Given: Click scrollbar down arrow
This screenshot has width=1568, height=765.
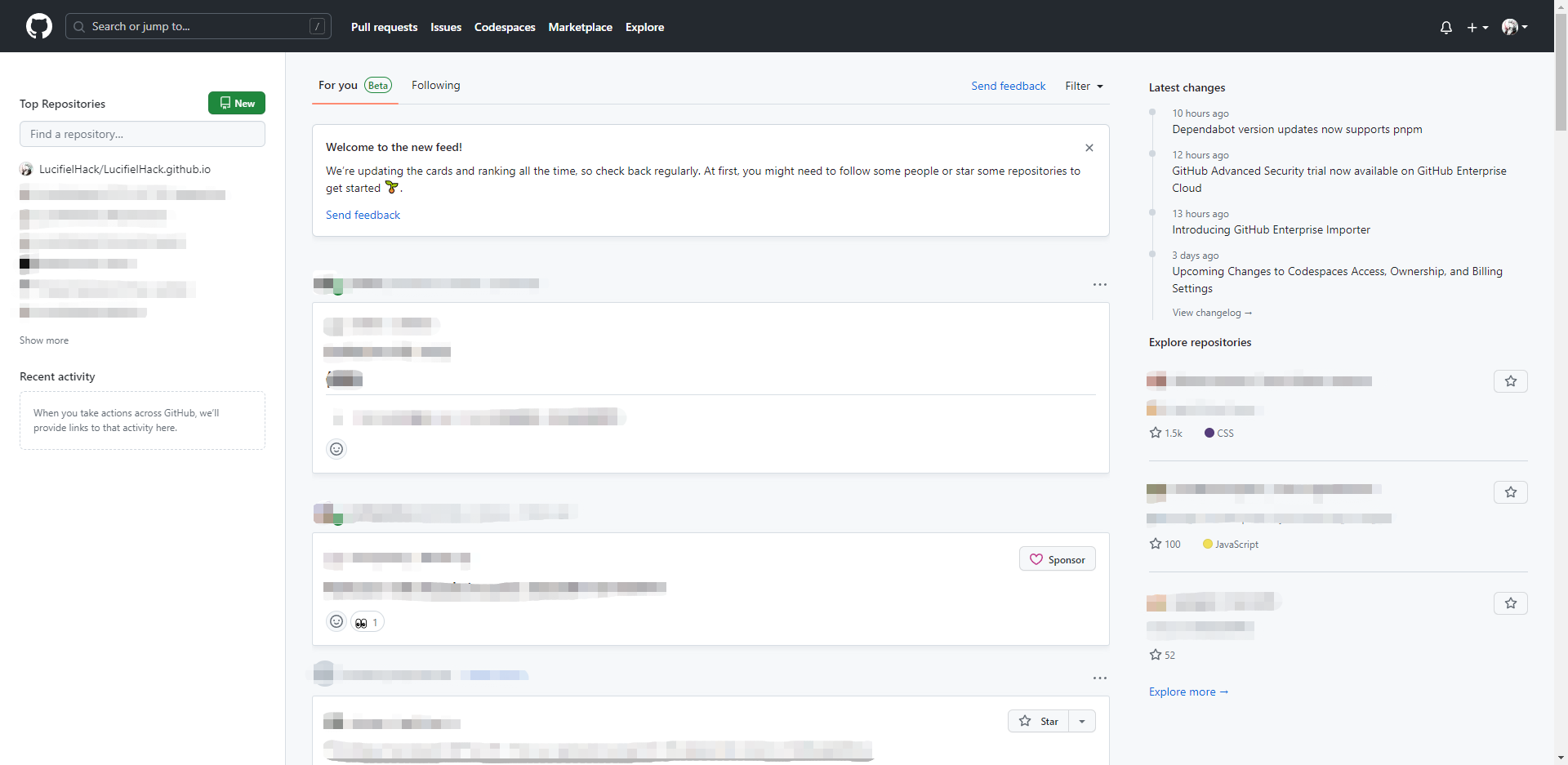Looking at the screenshot, I should [1561, 758].
